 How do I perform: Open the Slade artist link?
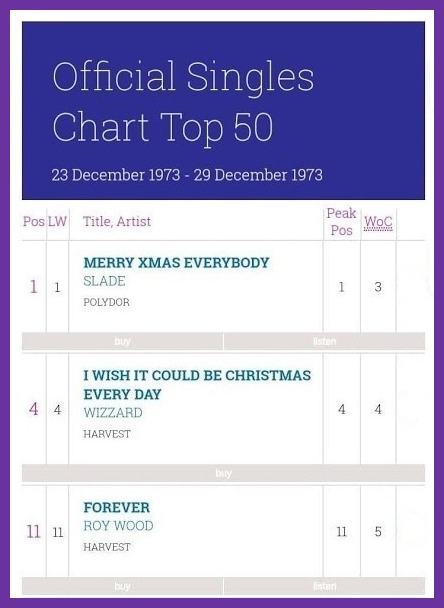click(x=104, y=281)
